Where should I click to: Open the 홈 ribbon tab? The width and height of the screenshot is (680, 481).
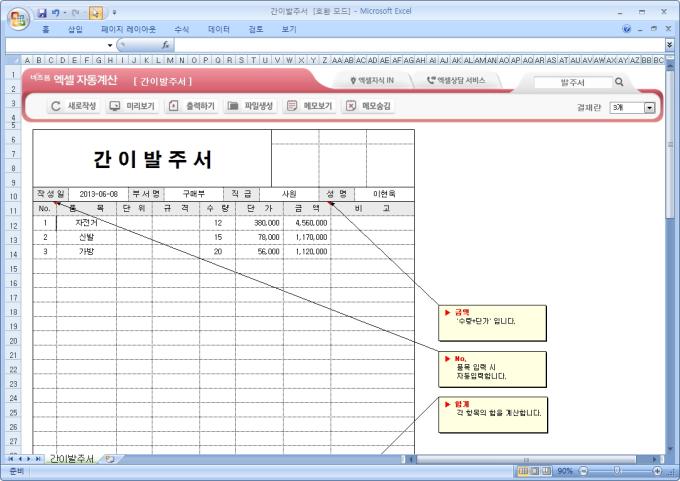tap(46, 29)
